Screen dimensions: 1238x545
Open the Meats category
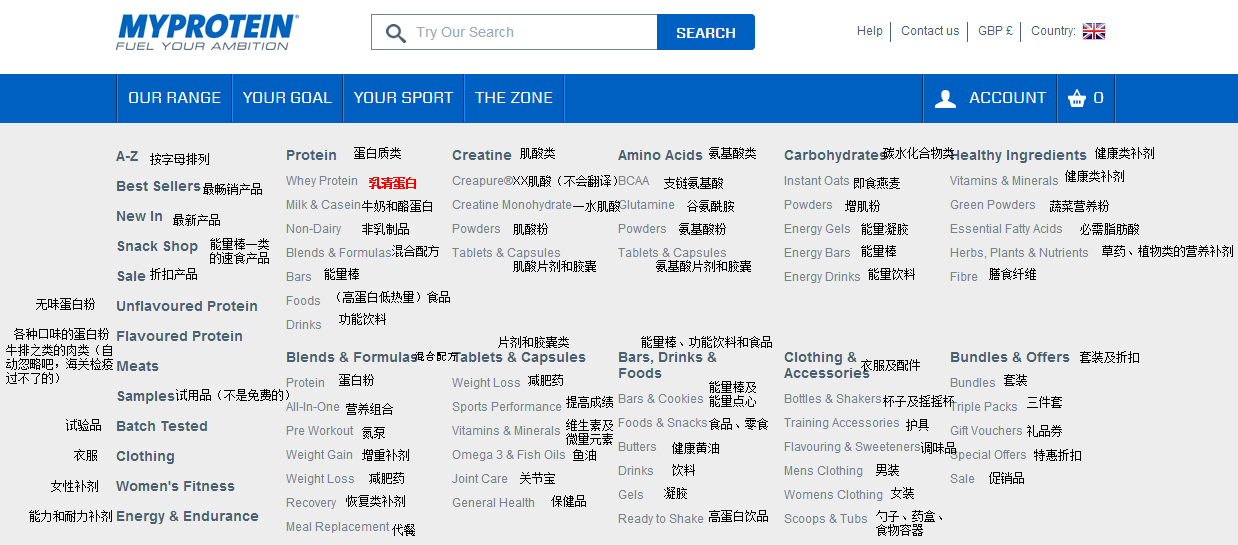click(137, 366)
